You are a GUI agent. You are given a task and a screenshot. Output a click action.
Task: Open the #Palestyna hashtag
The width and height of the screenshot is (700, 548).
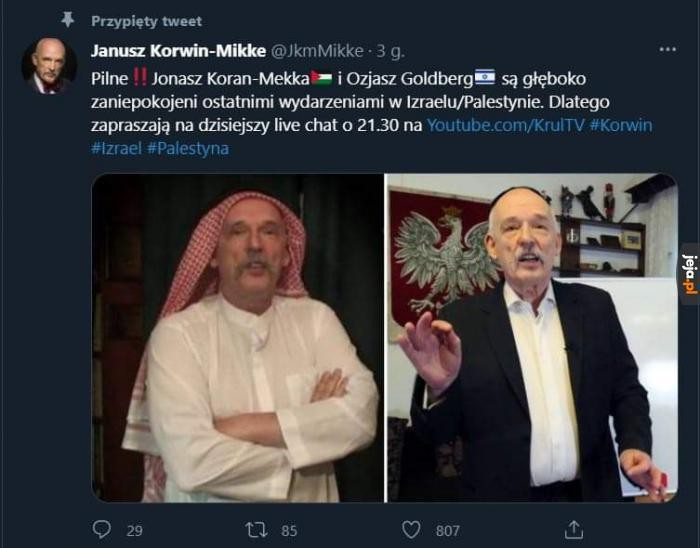pyautogui.click(x=188, y=149)
